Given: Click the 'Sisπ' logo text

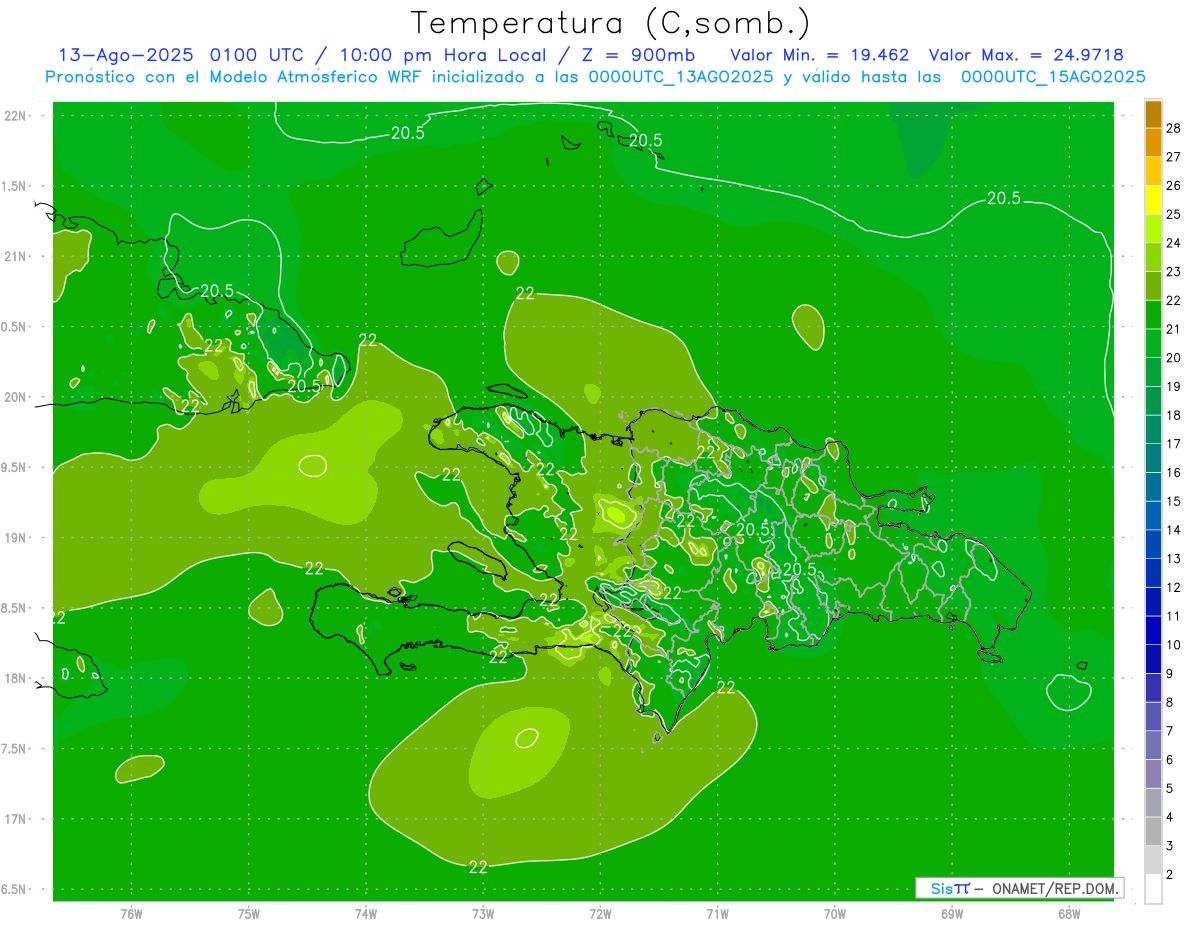Looking at the screenshot, I should [950, 888].
